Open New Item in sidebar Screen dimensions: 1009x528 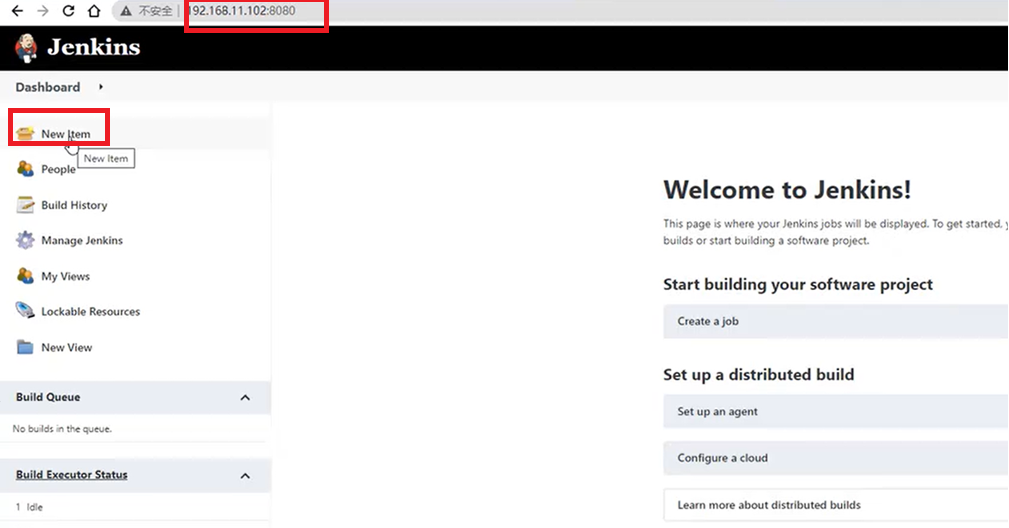point(66,134)
